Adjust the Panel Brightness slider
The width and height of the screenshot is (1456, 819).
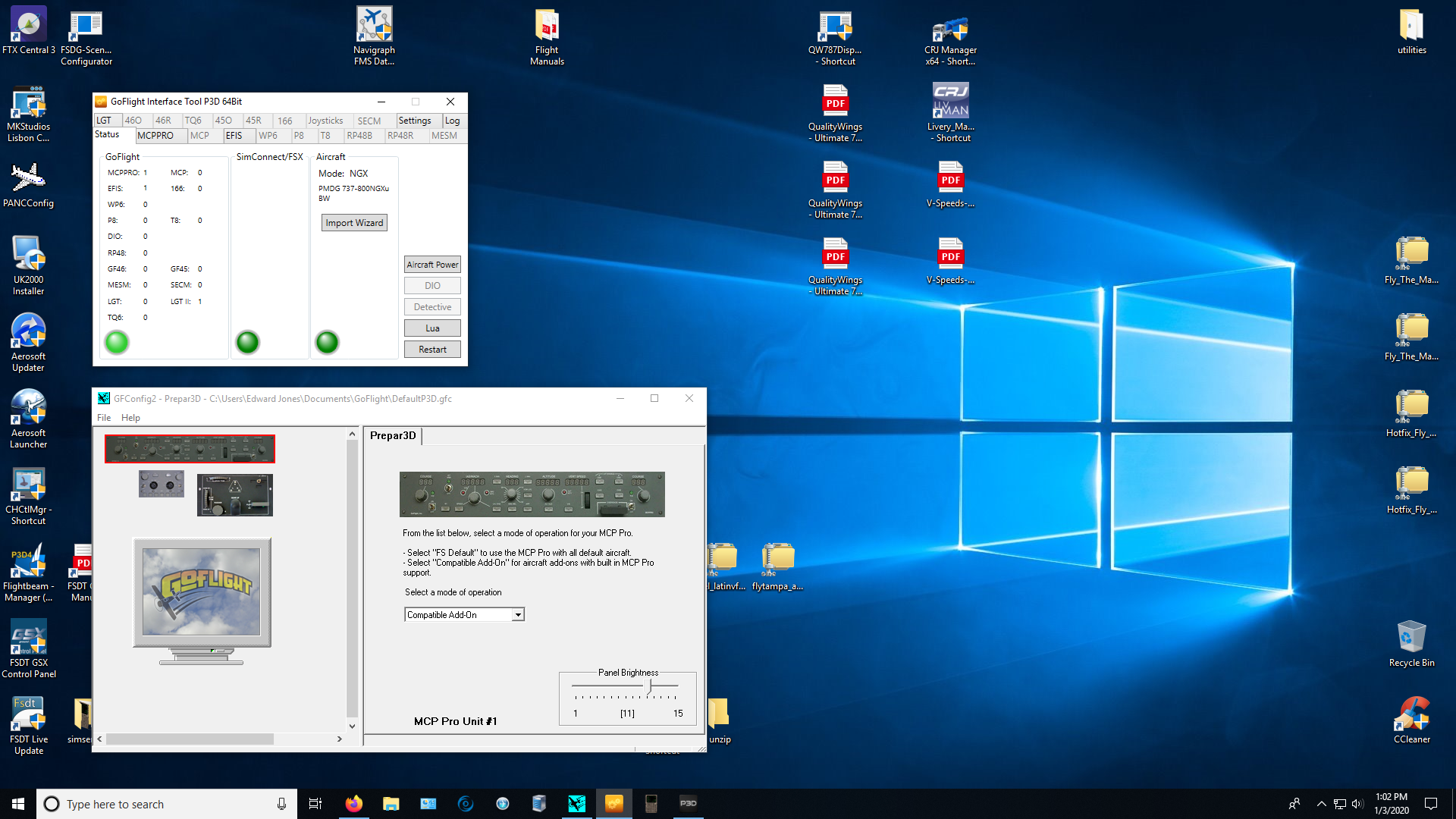[648, 686]
